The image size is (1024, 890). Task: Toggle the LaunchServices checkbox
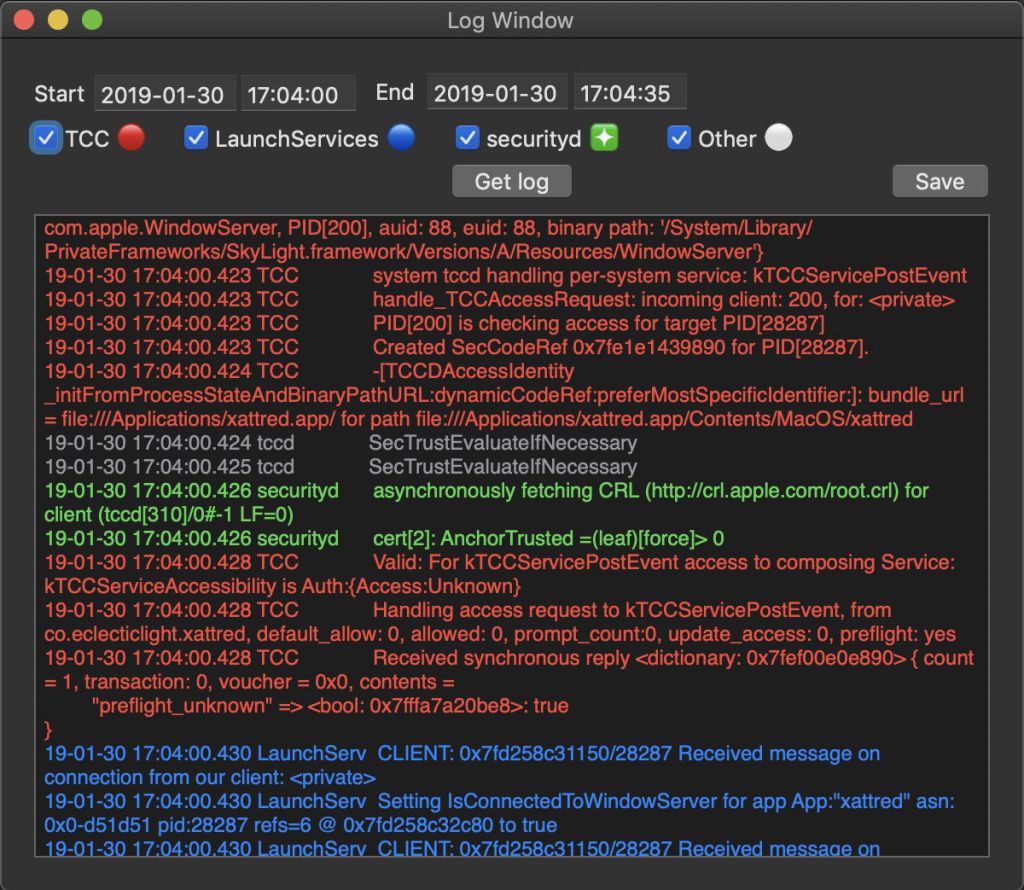click(196, 138)
